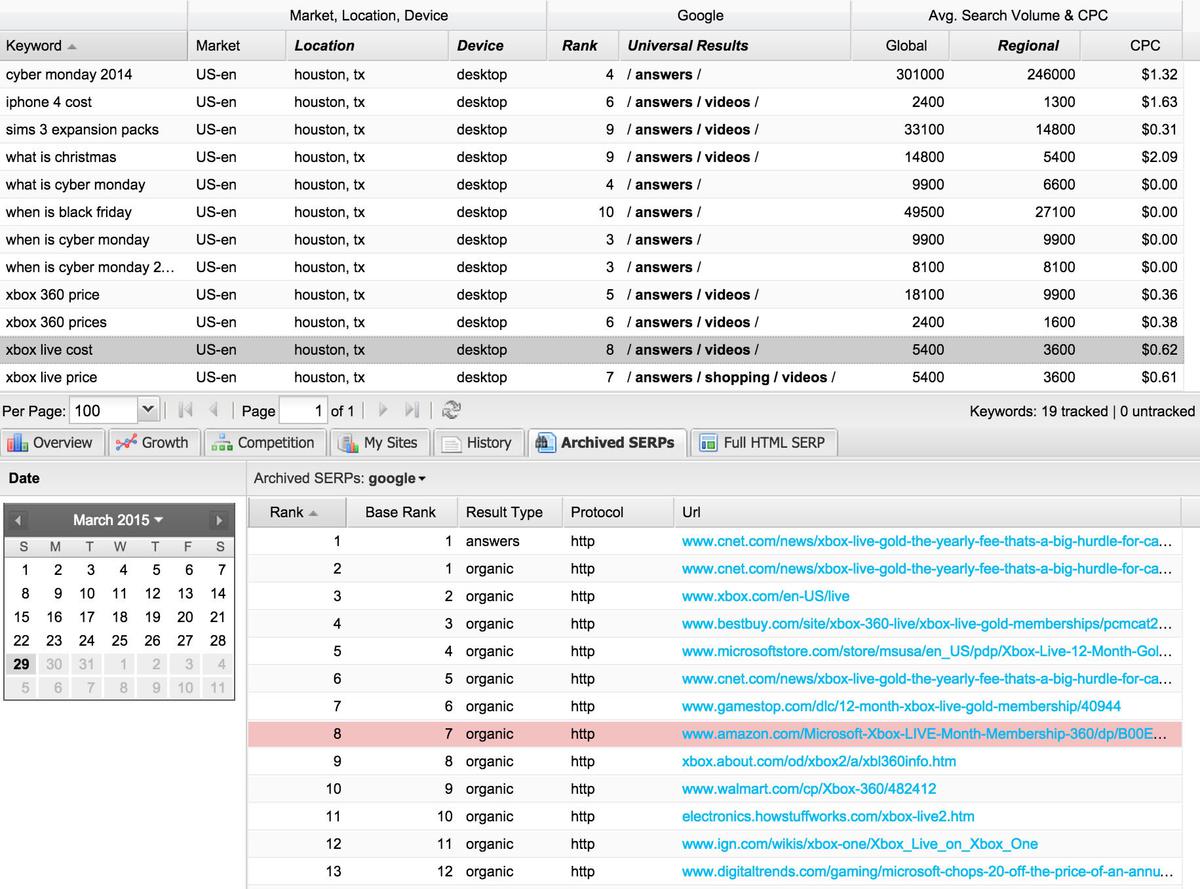1200x889 pixels.
Task: Show the previous month in the calendar
Action: click(18, 520)
